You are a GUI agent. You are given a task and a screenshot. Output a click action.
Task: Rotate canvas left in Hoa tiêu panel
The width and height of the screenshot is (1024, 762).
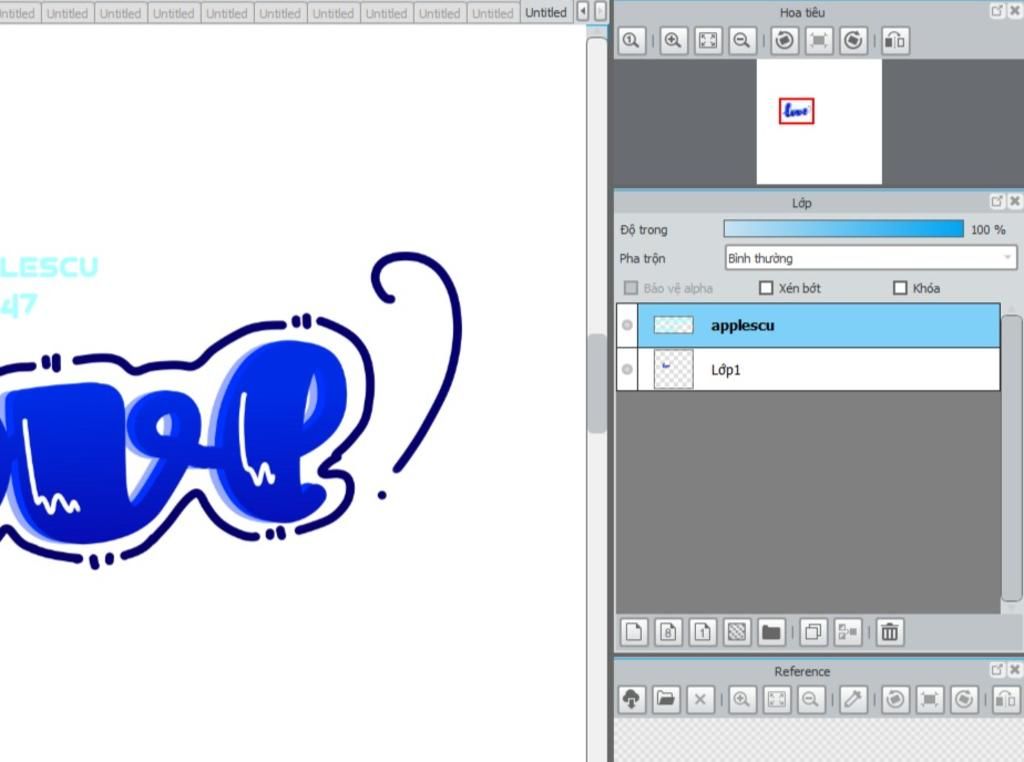(x=784, y=40)
